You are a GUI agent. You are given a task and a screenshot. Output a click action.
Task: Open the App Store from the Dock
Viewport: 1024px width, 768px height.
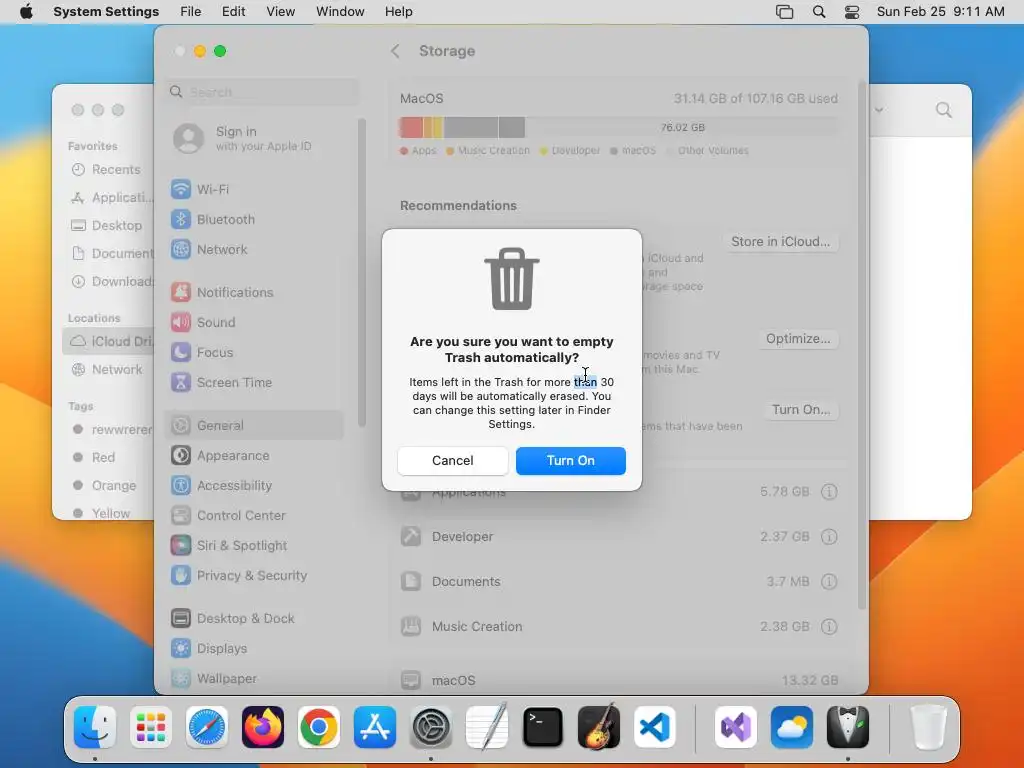tap(375, 727)
